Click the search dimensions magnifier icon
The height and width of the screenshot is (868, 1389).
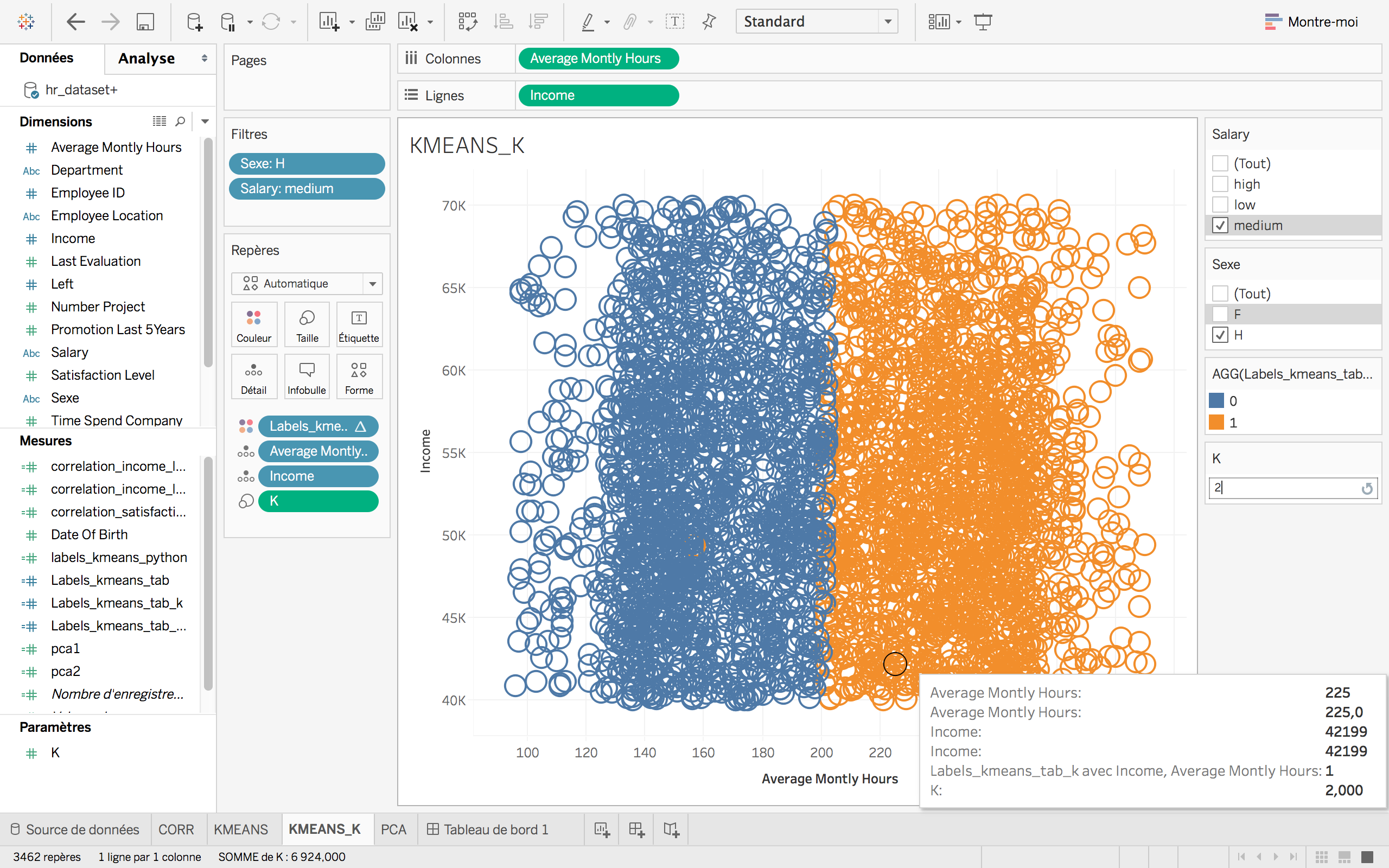[180, 121]
